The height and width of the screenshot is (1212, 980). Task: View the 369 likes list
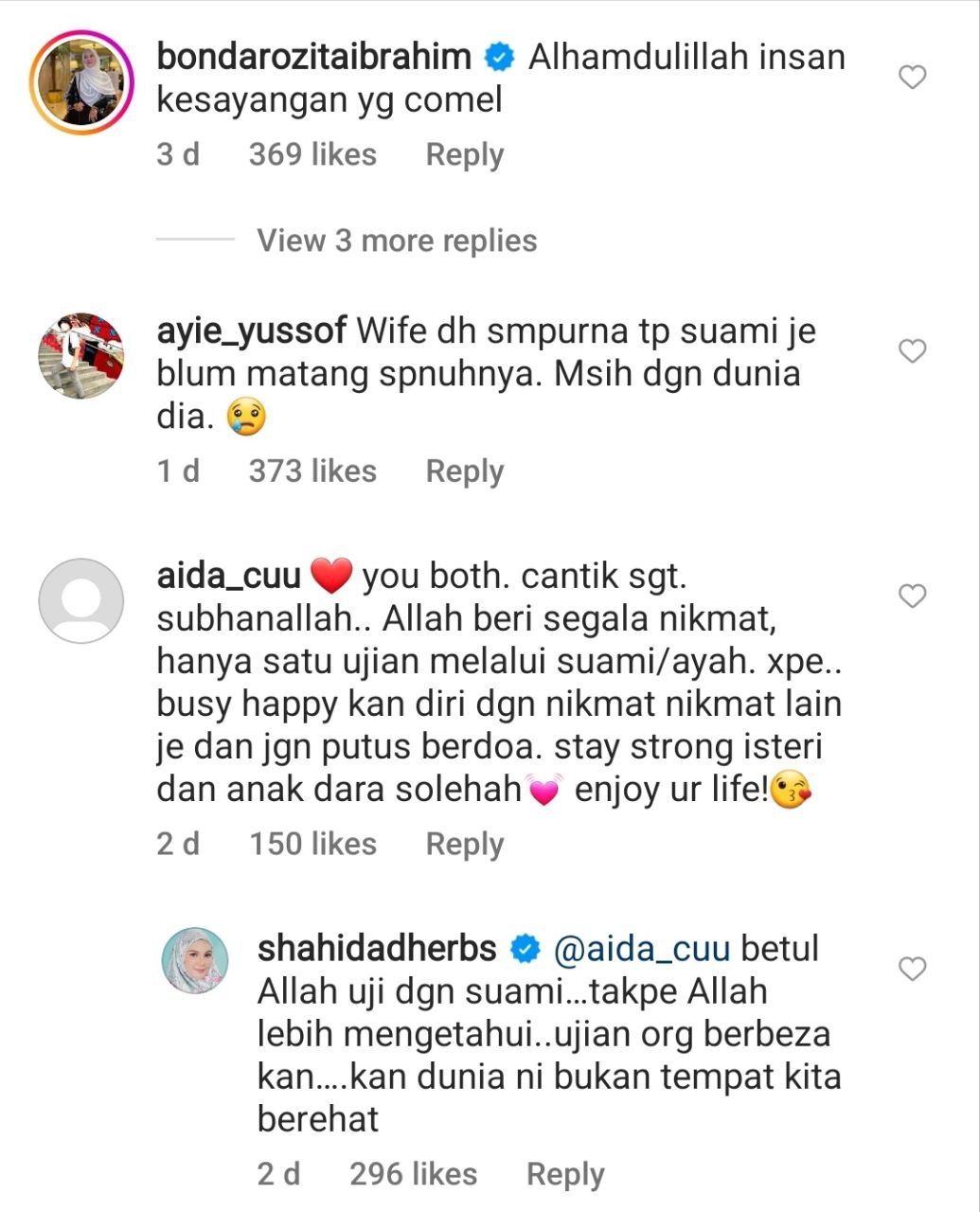click(312, 155)
